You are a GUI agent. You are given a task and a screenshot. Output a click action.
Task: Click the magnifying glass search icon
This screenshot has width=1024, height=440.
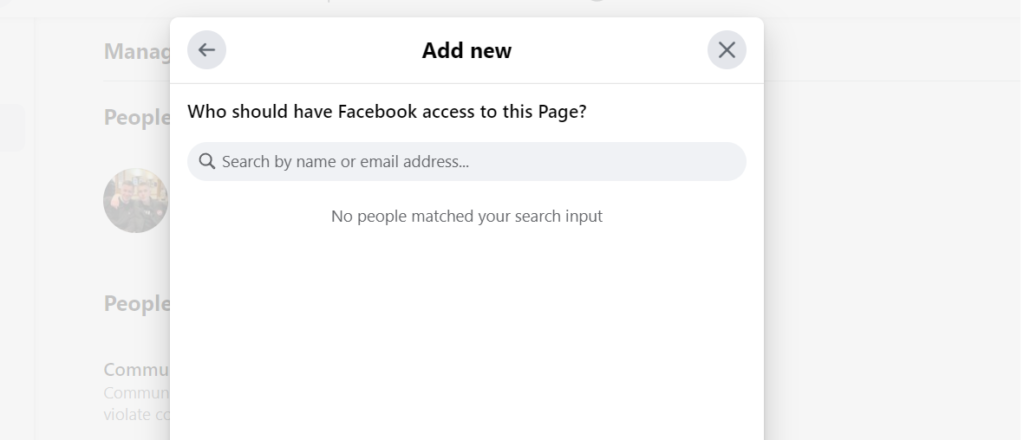pyautogui.click(x=207, y=161)
